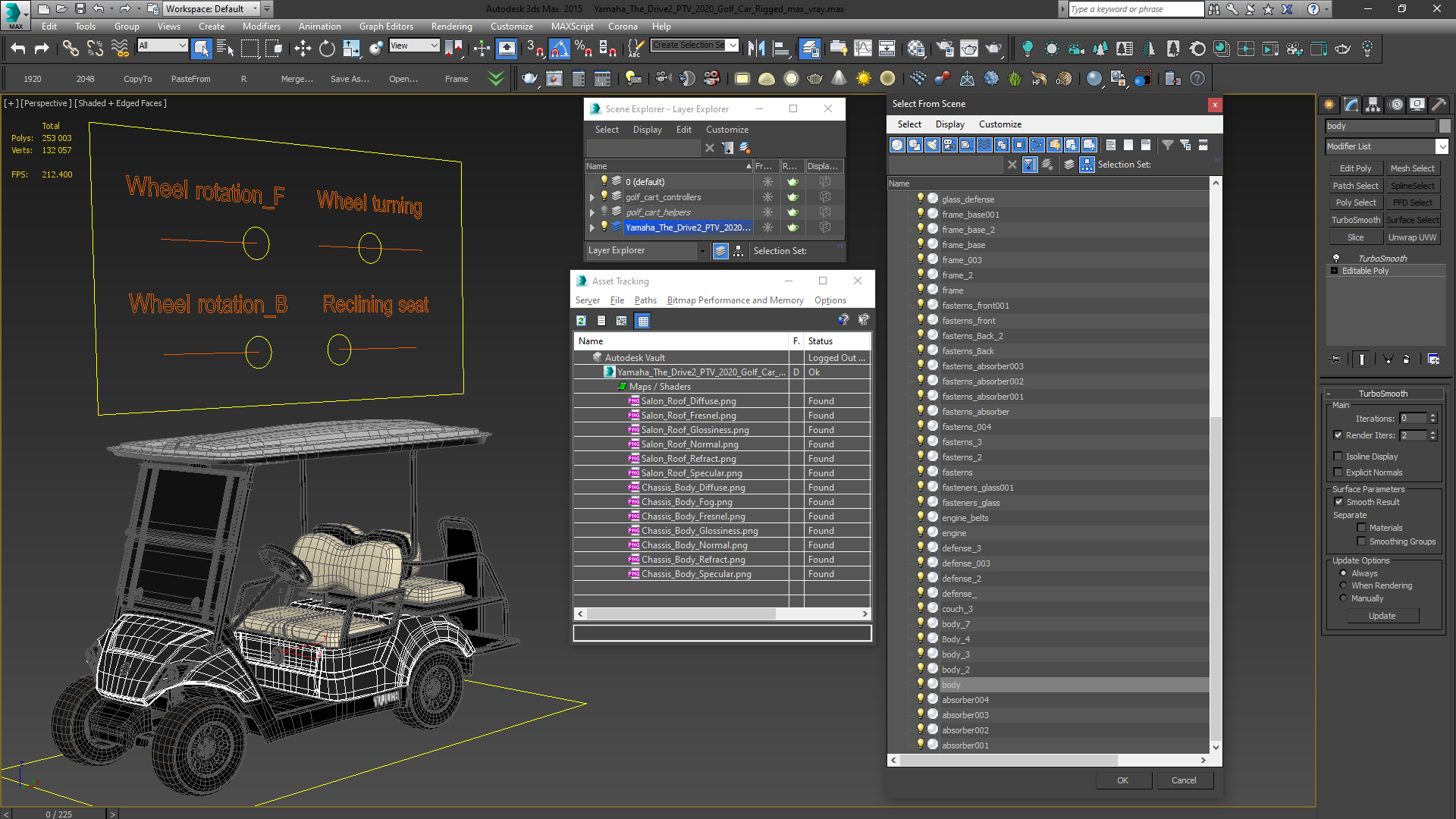Select the When Rendering update option
Screen dimensions: 1456x819
click(1343, 585)
